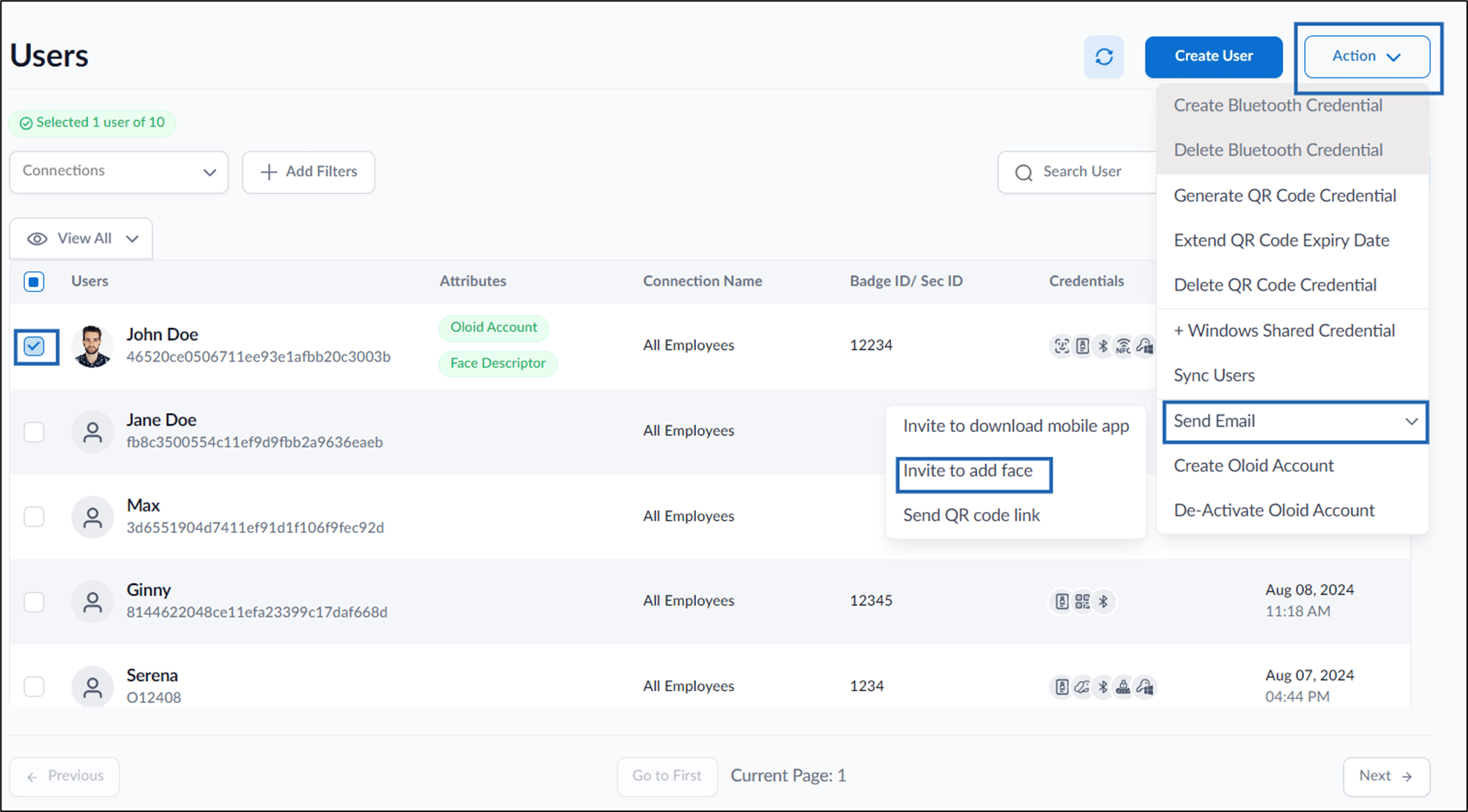Viewport: 1468px width, 812px height.
Task: Select Extend QR Code Expiry Date
Action: tap(1281, 240)
